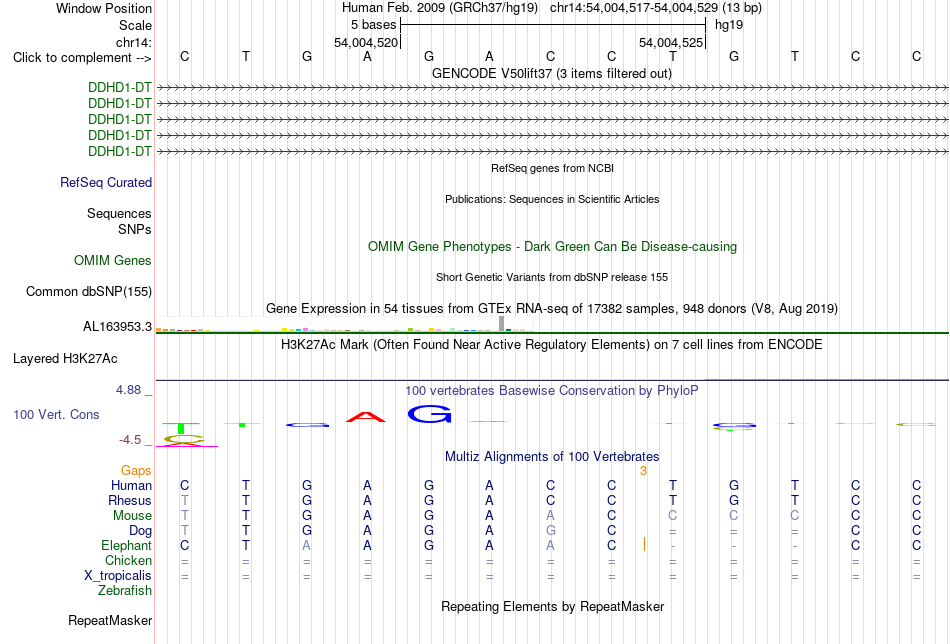The width and height of the screenshot is (950, 644).
Task: Click 'Multiz Alignments of 100 Vertebrates' title
Action: click(552, 457)
